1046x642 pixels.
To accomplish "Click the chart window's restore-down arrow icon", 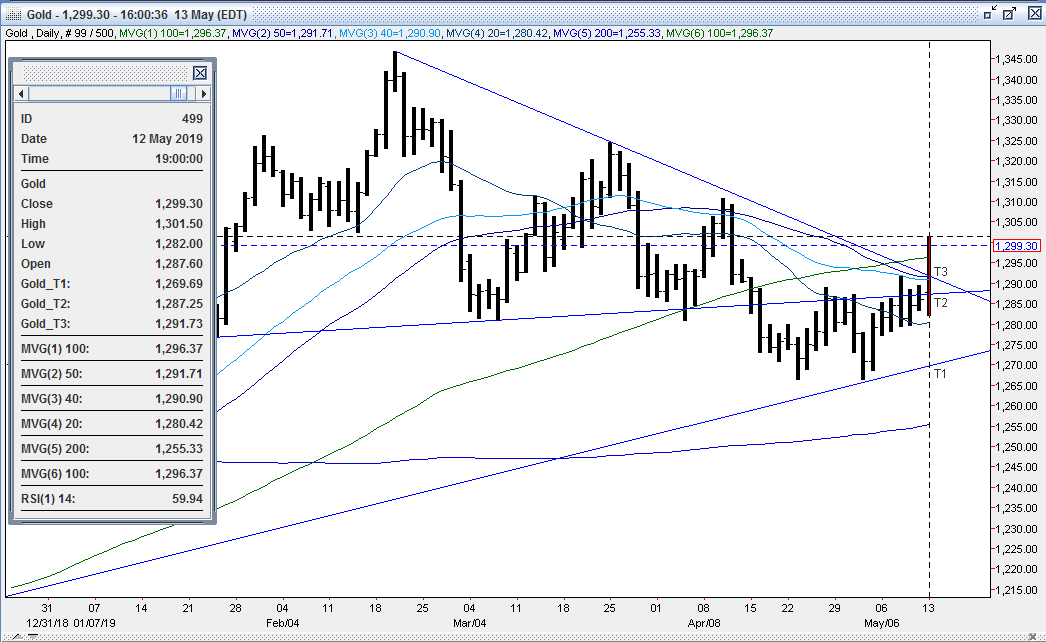I will point(991,13).
